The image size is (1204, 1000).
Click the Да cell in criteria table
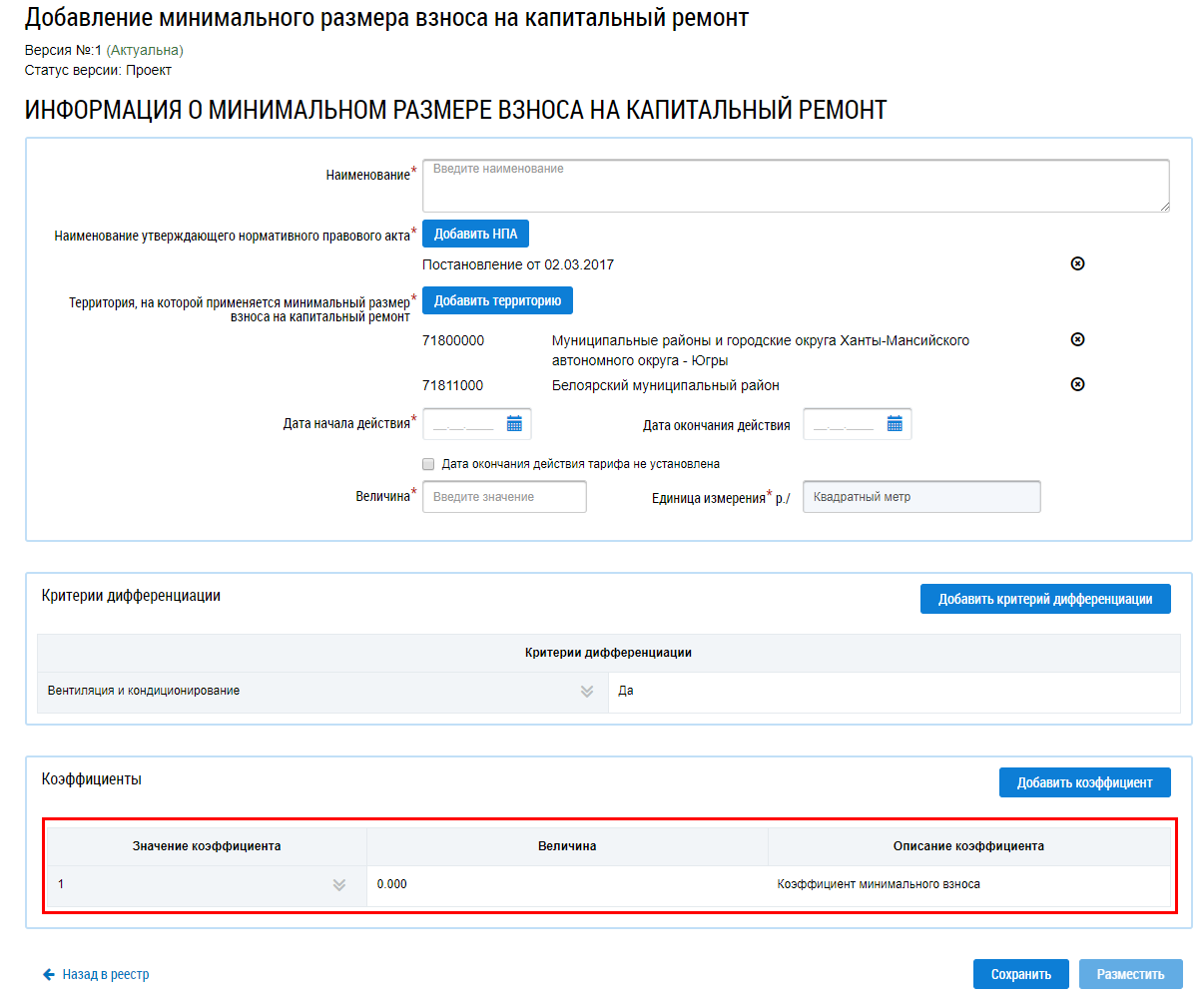point(894,692)
